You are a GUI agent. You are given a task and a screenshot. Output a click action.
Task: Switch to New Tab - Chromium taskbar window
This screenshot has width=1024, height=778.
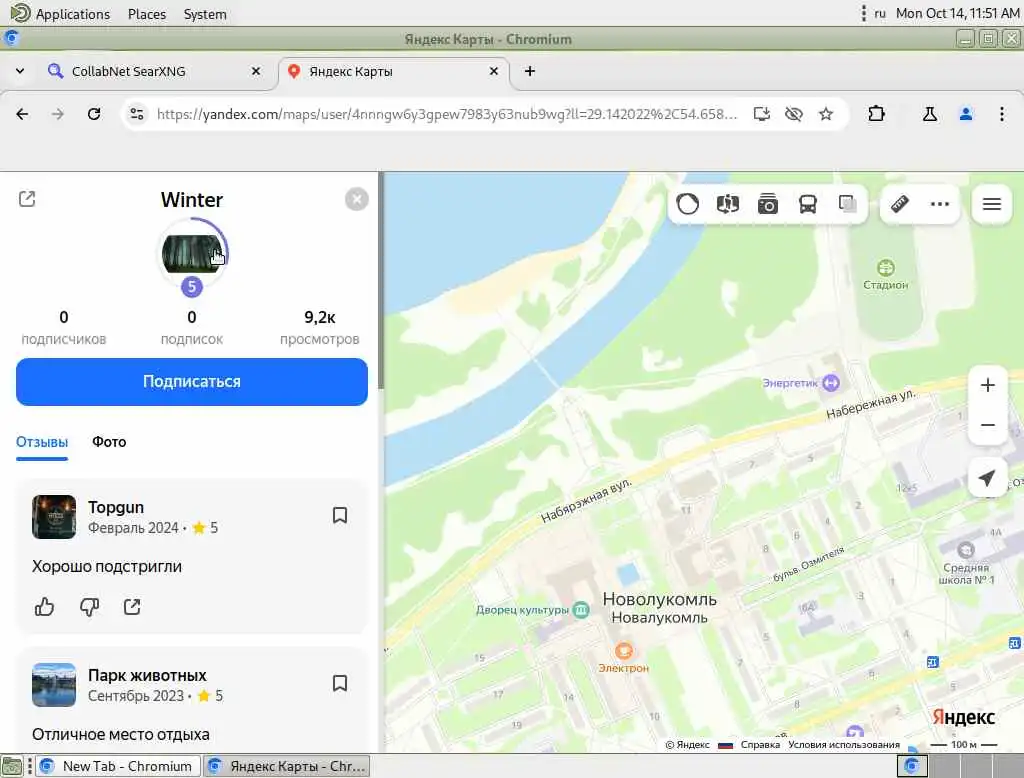116,766
